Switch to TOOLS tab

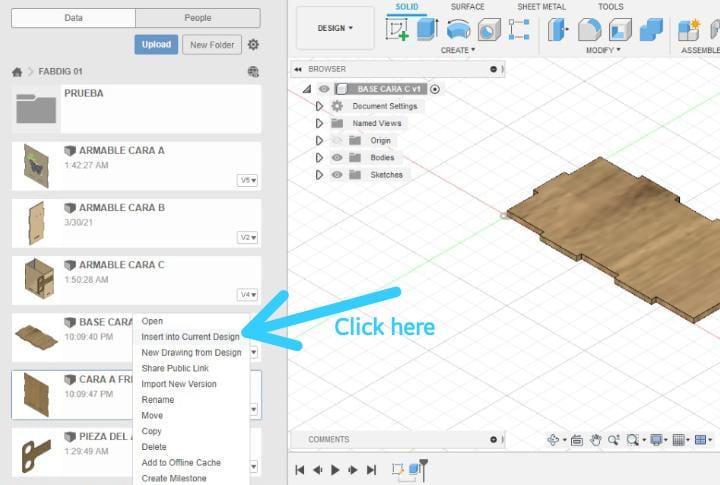(x=610, y=7)
